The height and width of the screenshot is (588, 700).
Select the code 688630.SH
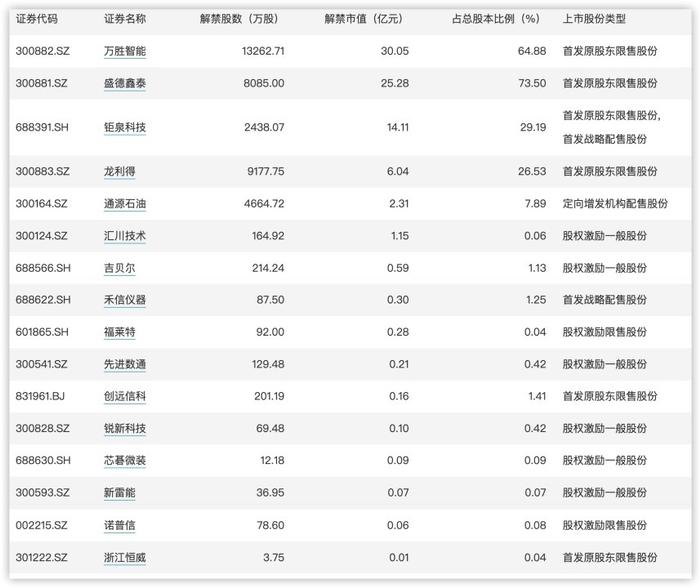coord(43,460)
